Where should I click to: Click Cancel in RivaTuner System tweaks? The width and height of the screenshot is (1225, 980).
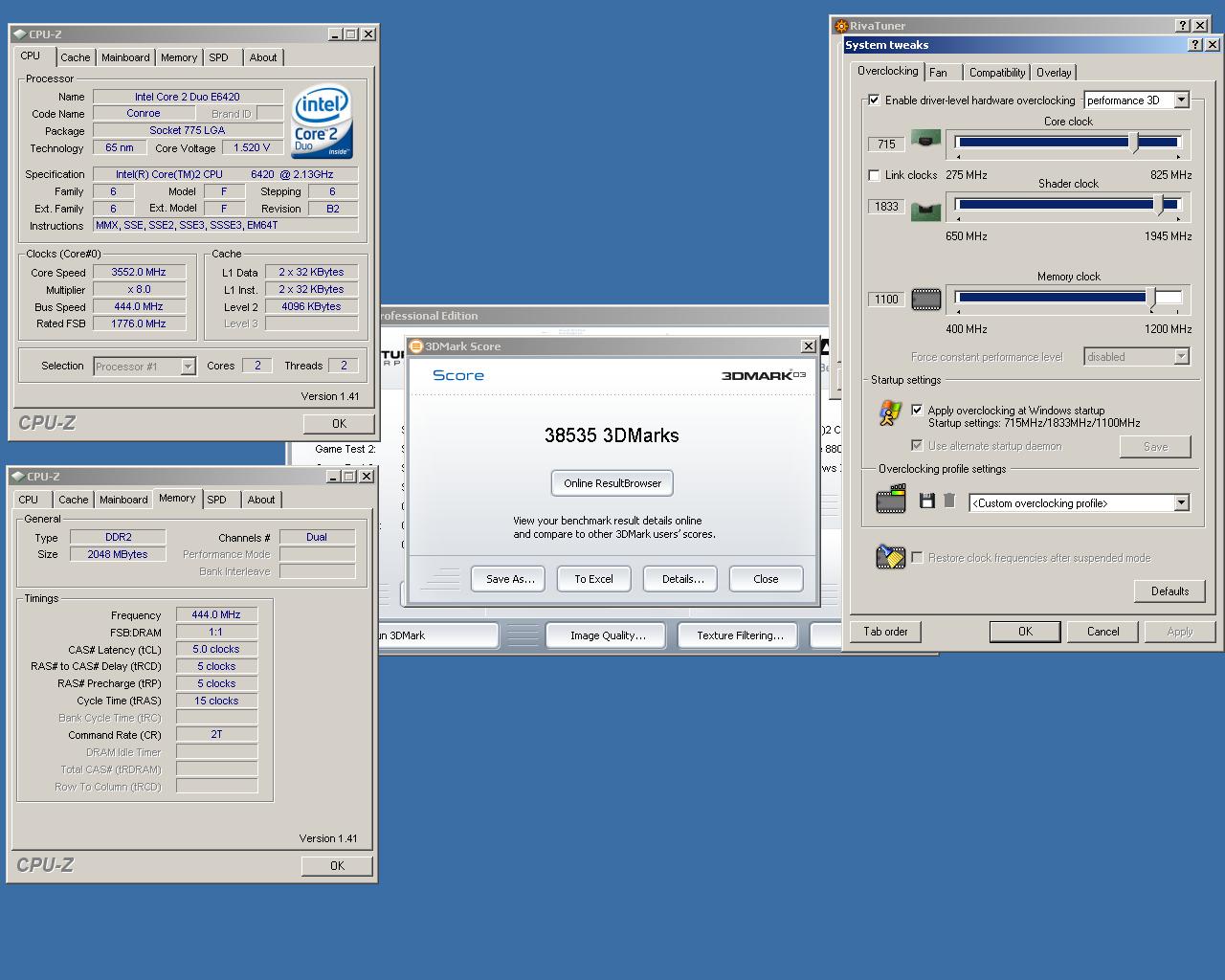pyautogui.click(x=1102, y=632)
